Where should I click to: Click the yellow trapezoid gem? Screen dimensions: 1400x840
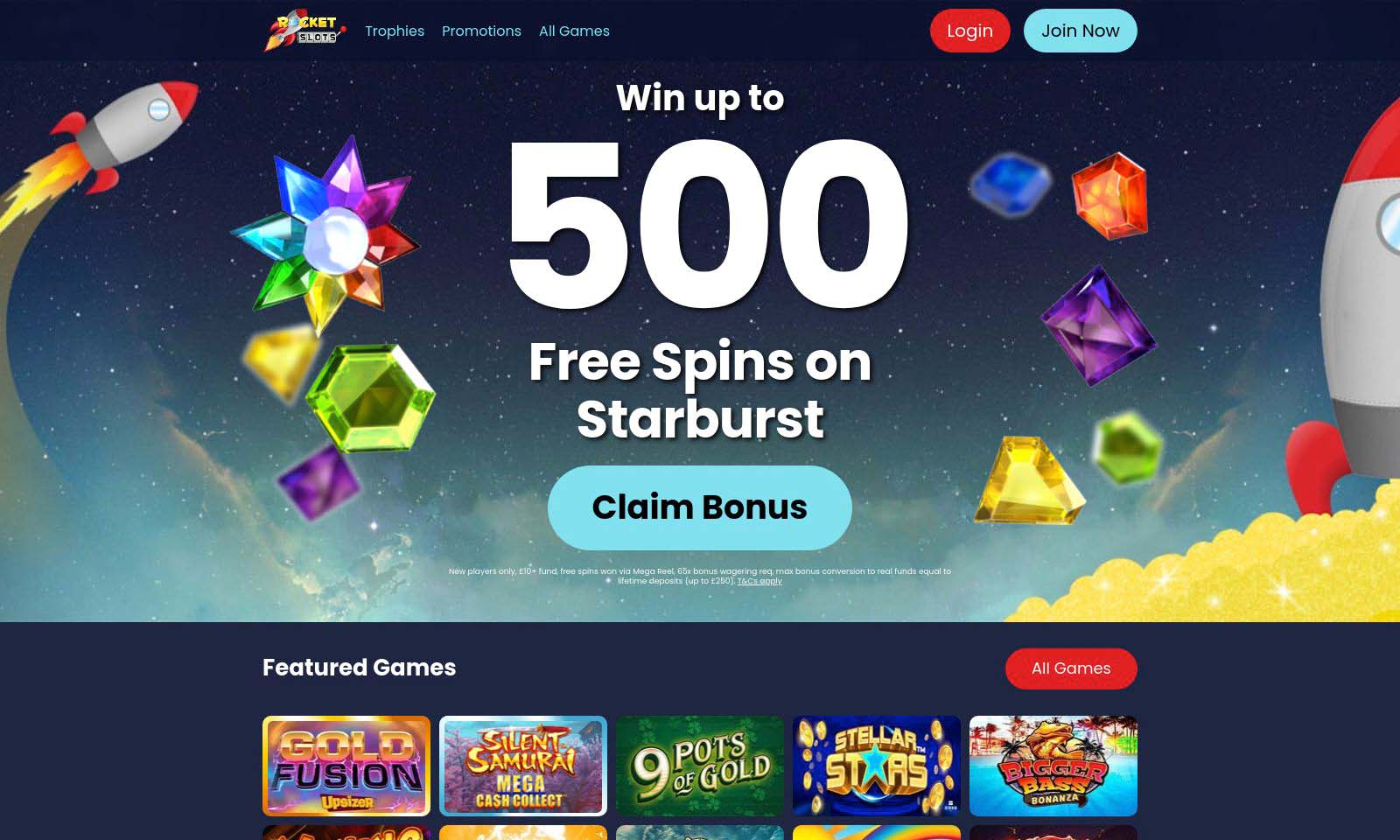[x=1029, y=480]
